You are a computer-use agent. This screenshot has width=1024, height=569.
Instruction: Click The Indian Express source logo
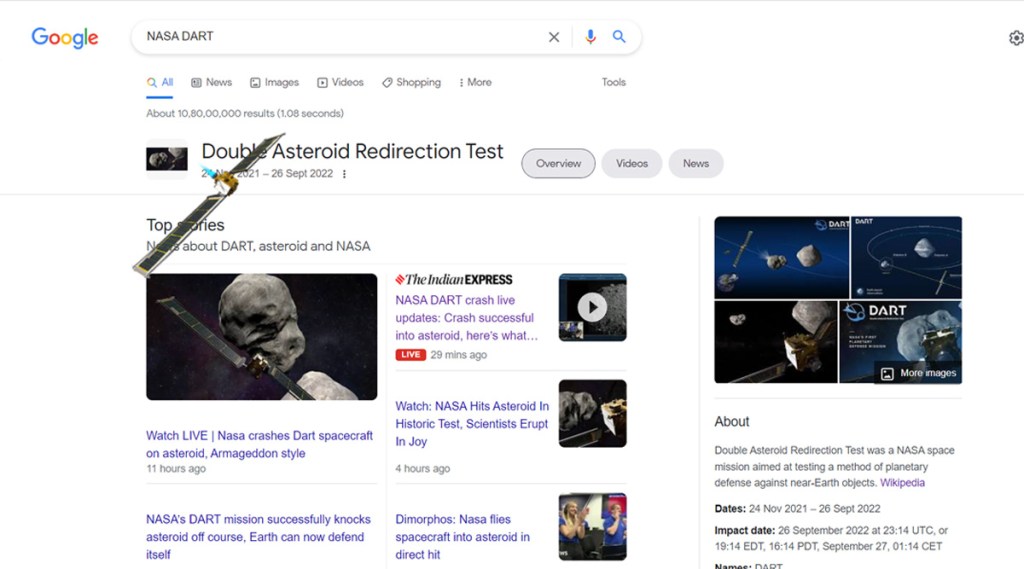pyautogui.click(x=454, y=280)
